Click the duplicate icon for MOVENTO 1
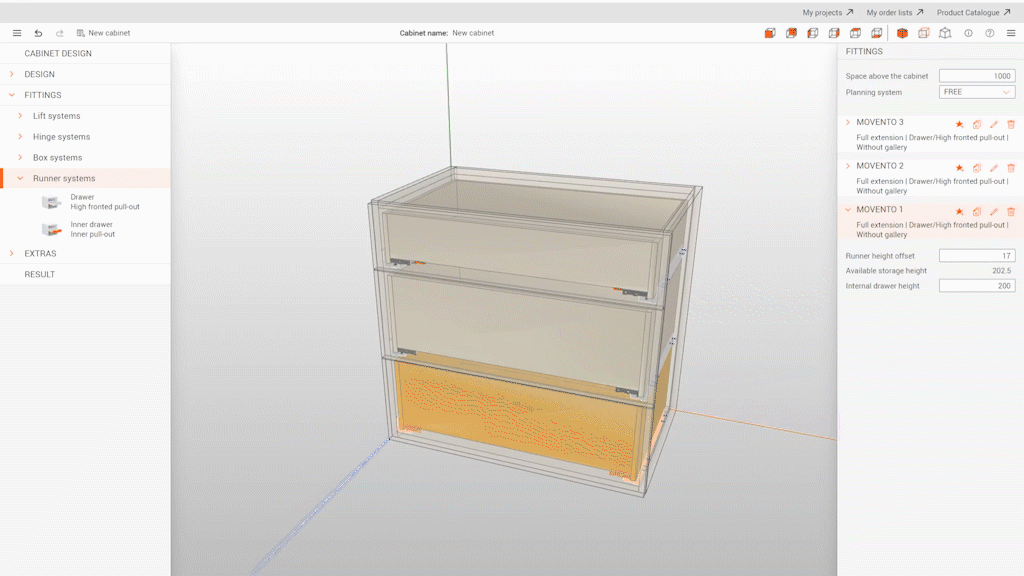1024x576 pixels. coord(976,211)
